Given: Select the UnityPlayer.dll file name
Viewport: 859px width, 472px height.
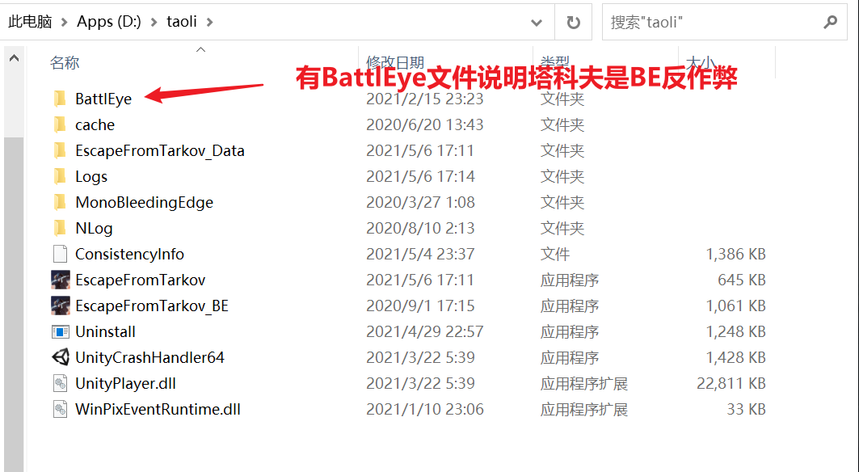Looking at the screenshot, I should tap(125, 383).
